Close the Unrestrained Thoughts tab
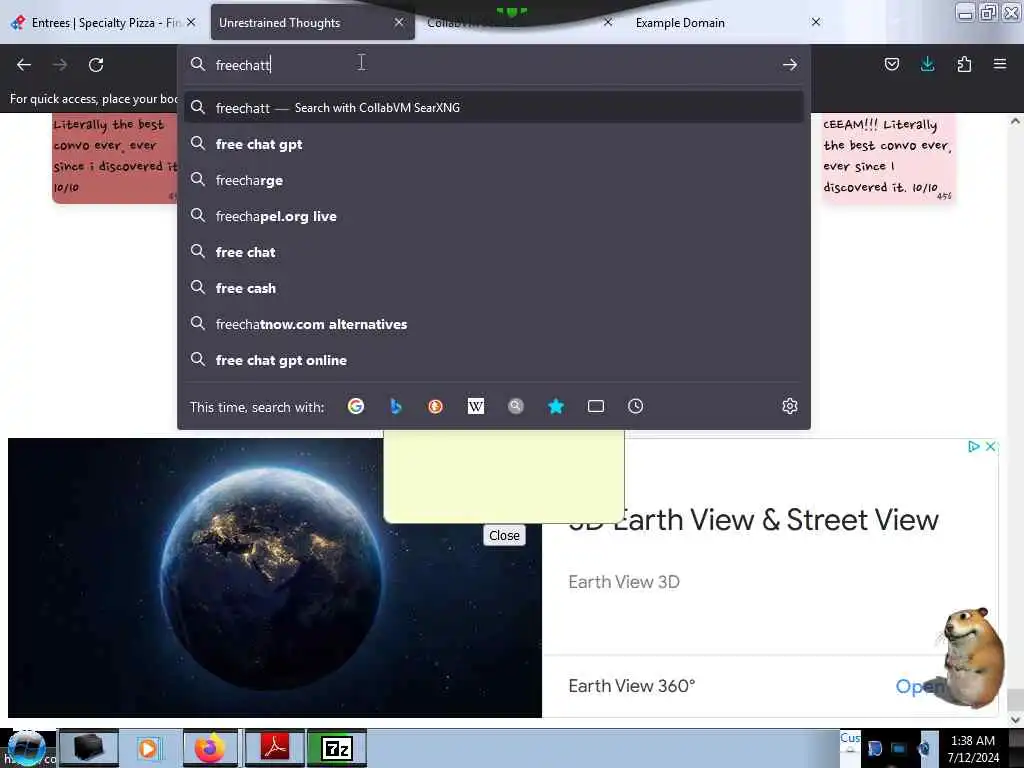Image resolution: width=1024 pixels, height=768 pixels. [x=399, y=22]
